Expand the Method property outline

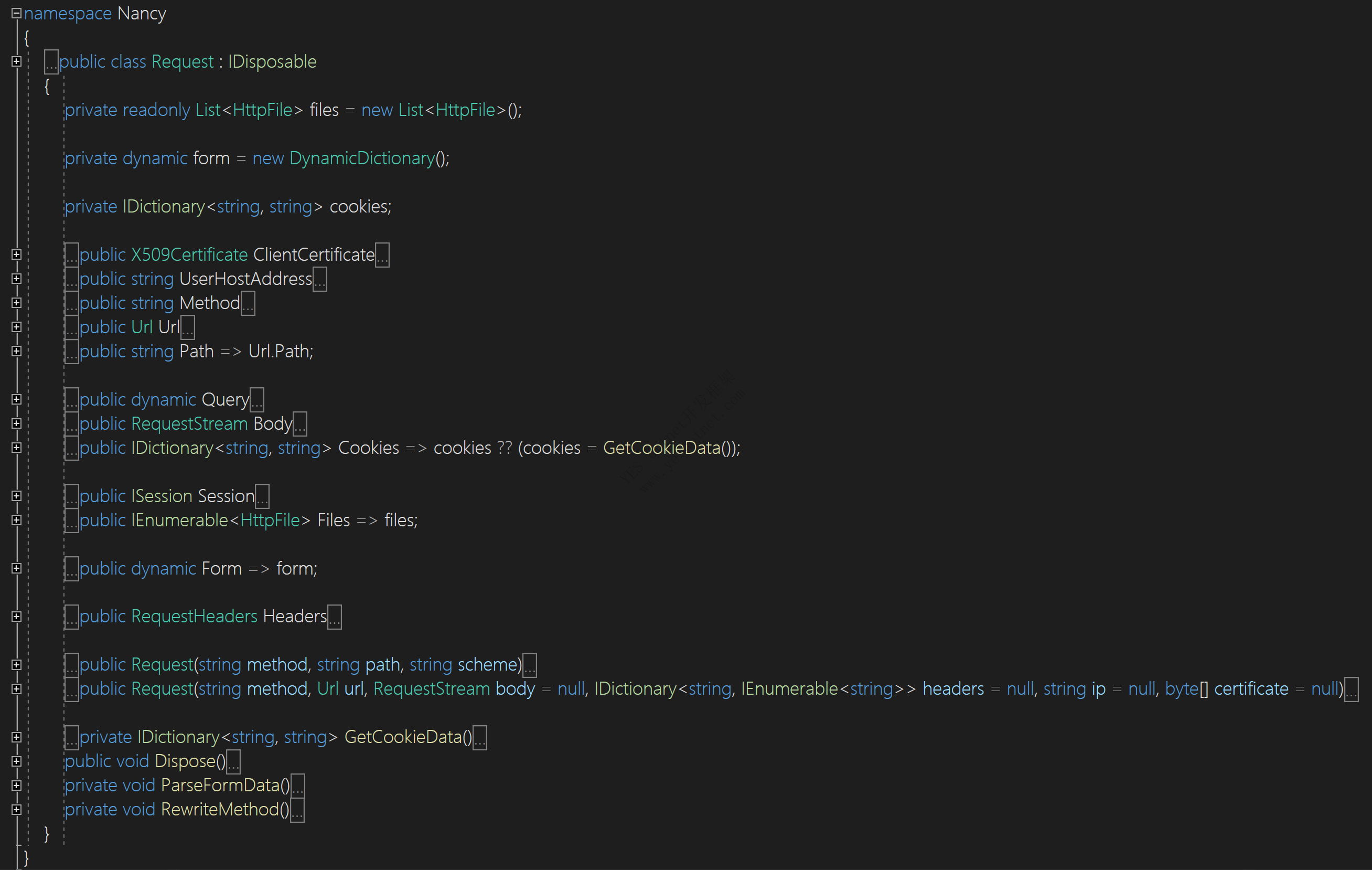[17, 303]
